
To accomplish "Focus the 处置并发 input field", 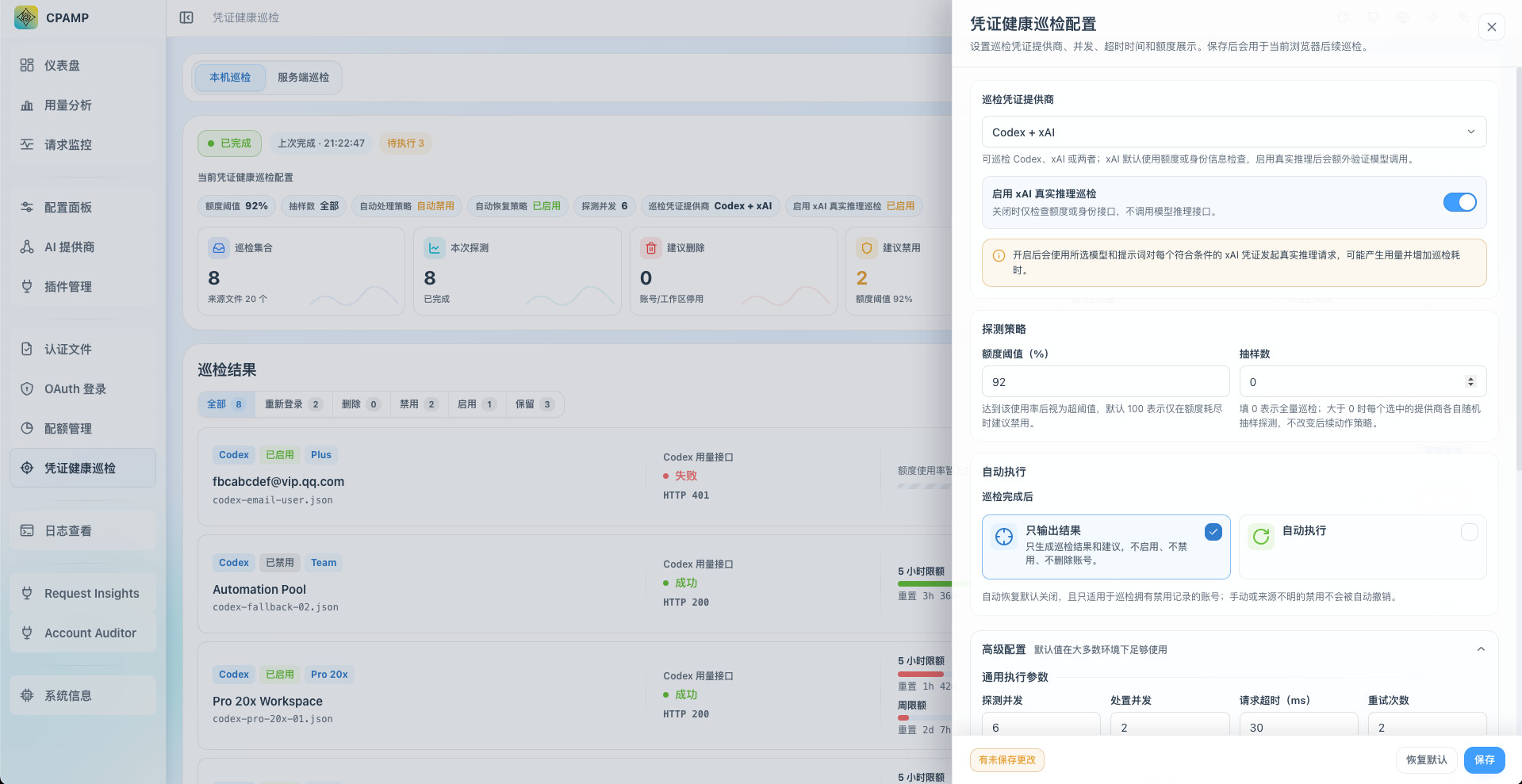I will (x=1170, y=724).
